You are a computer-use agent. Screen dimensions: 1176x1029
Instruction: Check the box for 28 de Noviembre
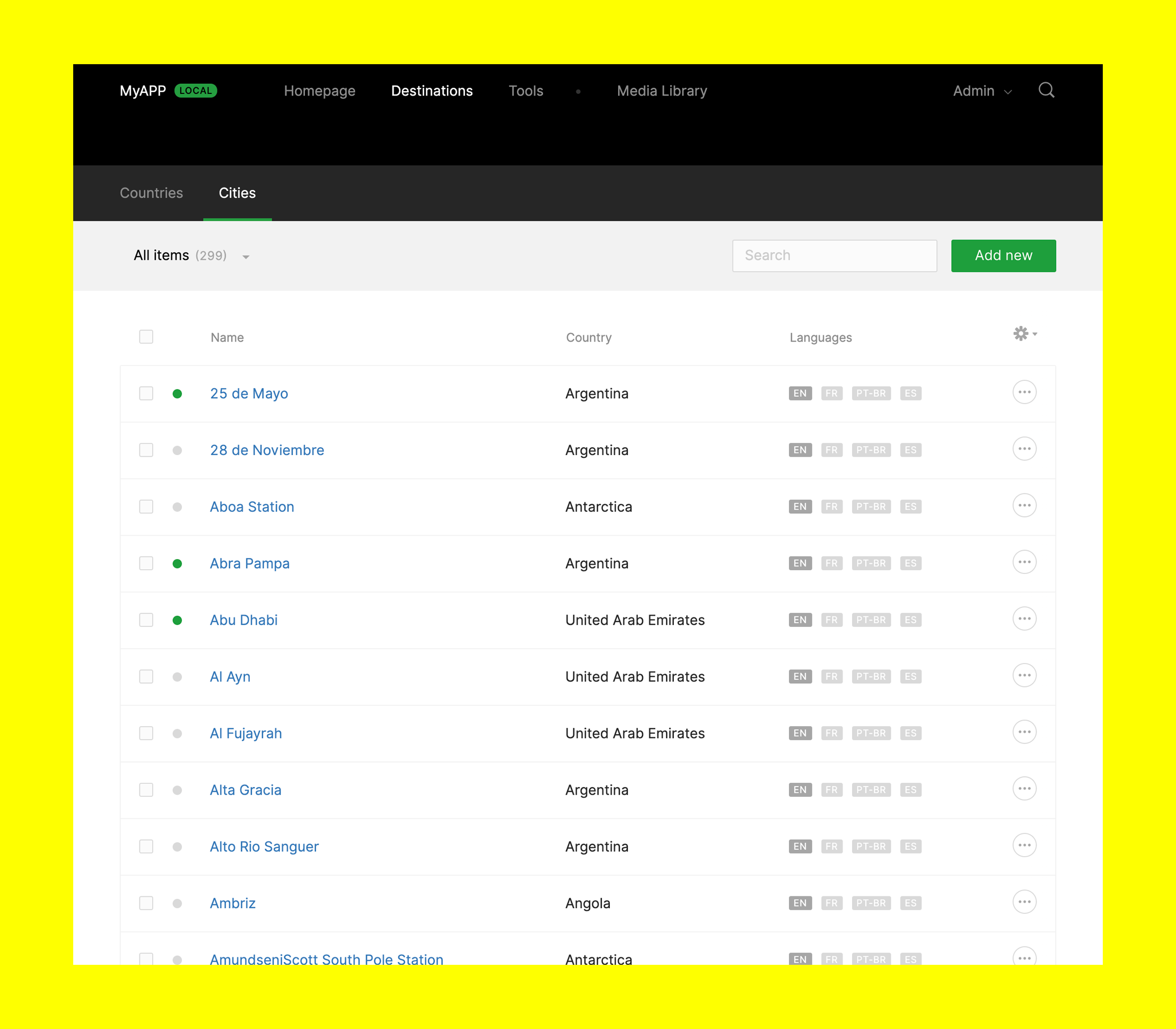[146, 450]
